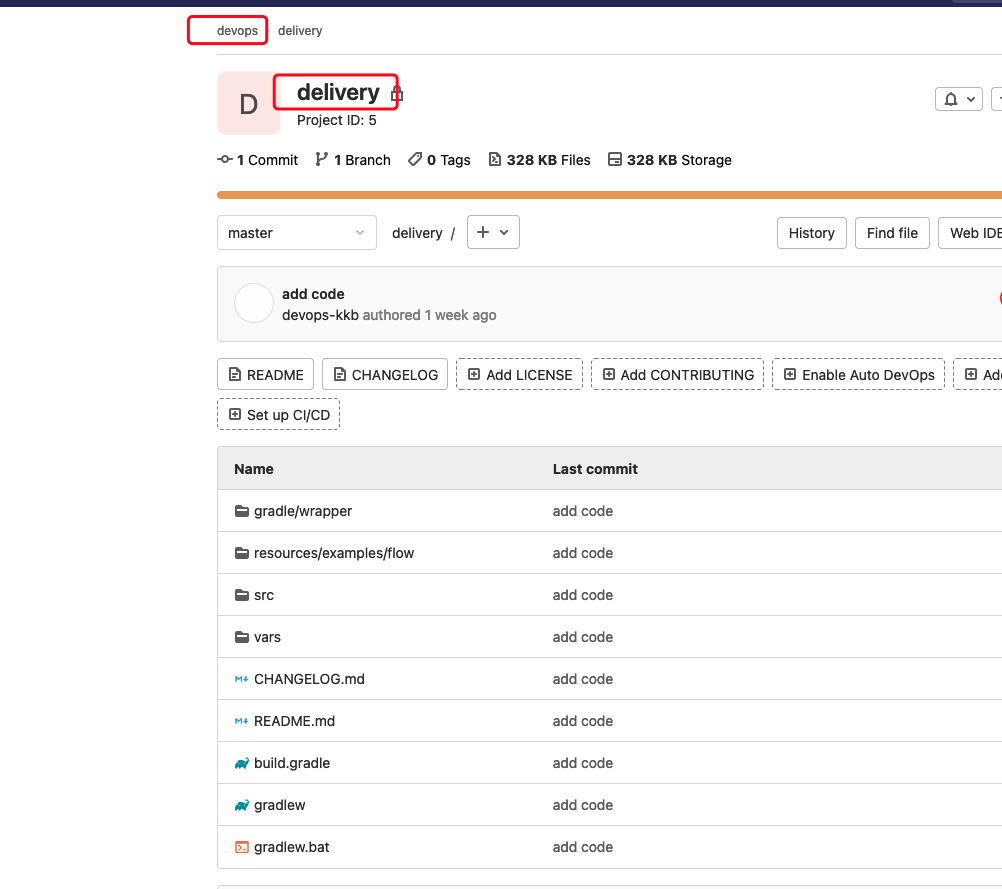Open the 0 Tags link
The height and width of the screenshot is (889, 1002).
click(449, 160)
